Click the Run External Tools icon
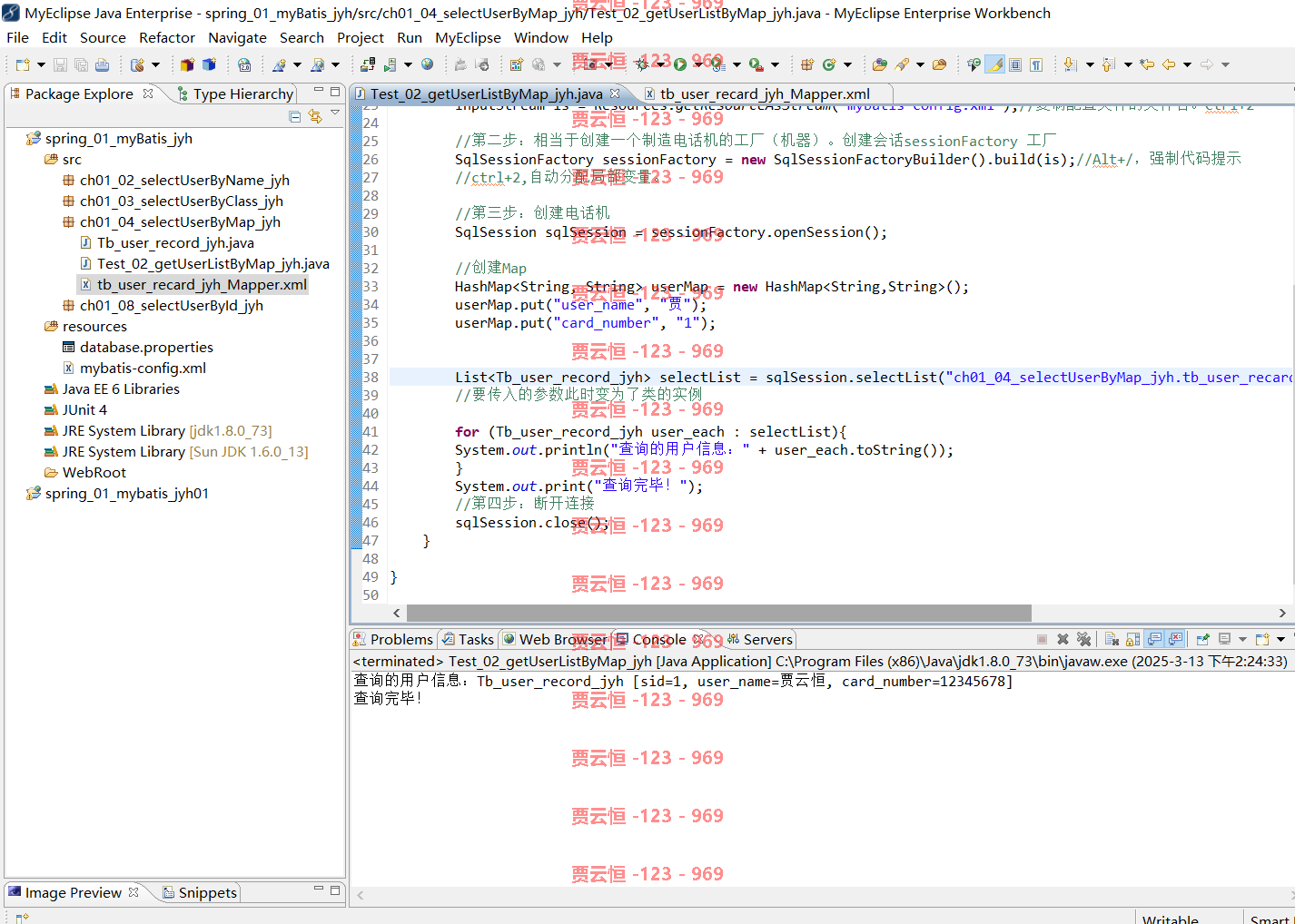The image size is (1295, 924). (756, 64)
